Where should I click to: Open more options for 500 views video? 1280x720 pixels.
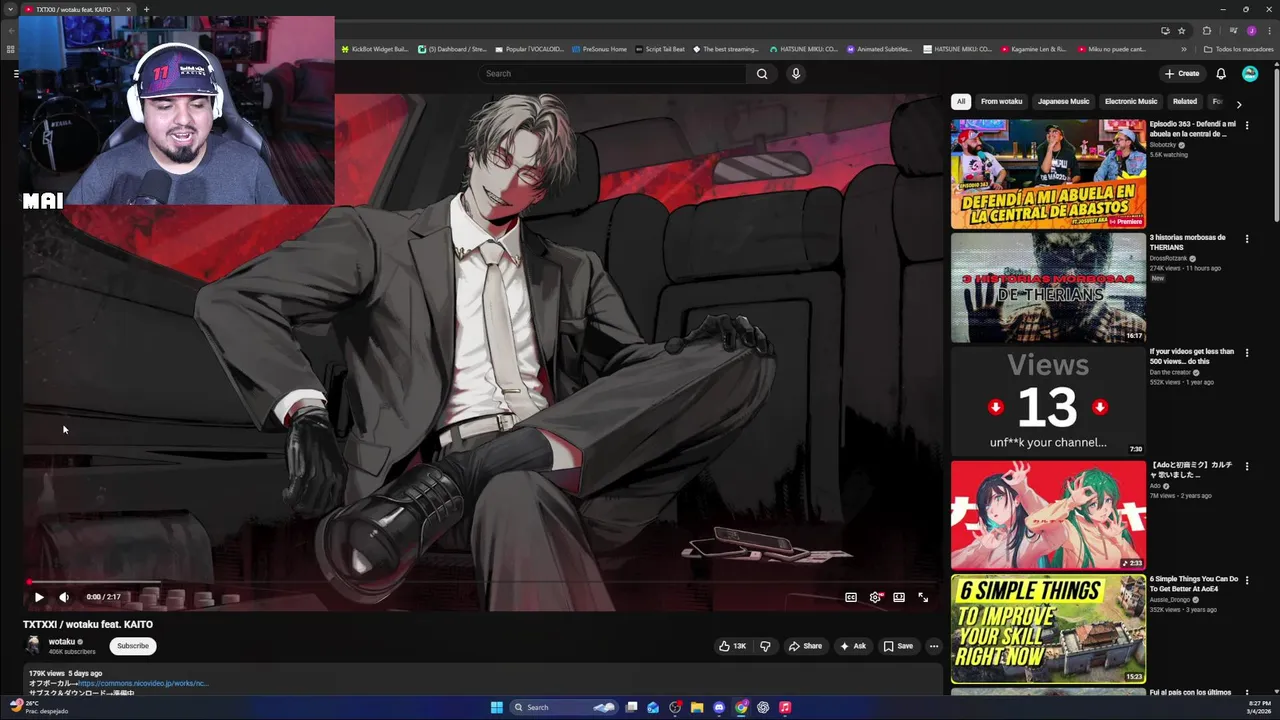click(x=1247, y=352)
